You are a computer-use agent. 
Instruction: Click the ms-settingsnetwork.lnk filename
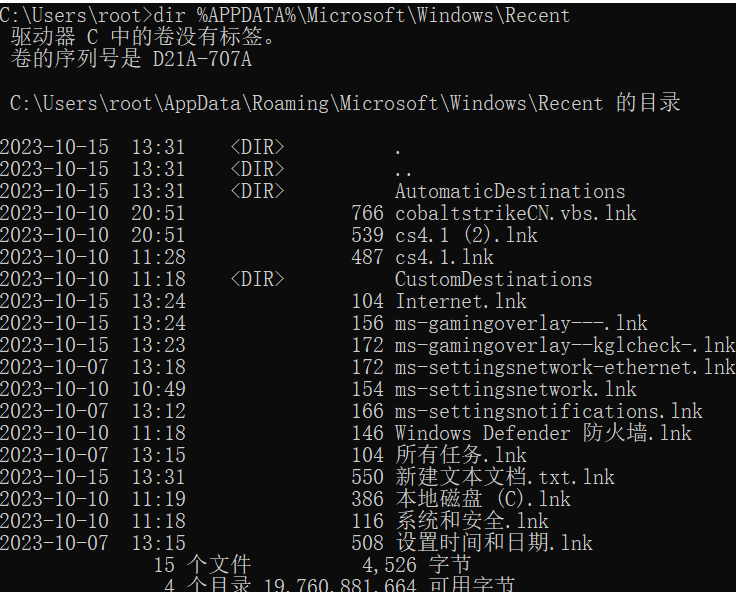(x=515, y=389)
